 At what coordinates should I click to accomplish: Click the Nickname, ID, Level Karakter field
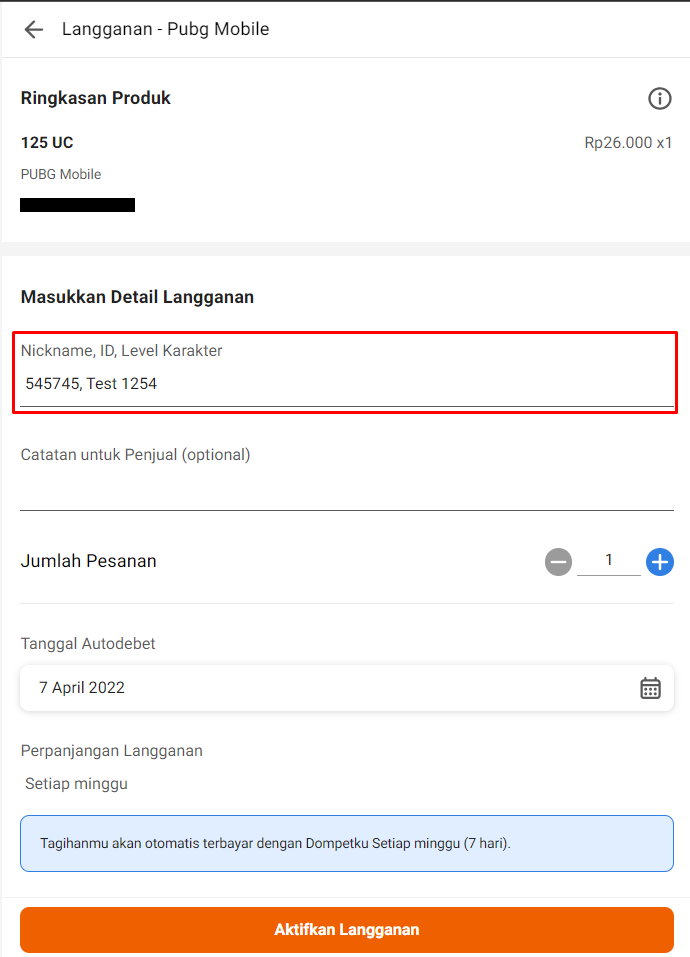tap(345, 383)
